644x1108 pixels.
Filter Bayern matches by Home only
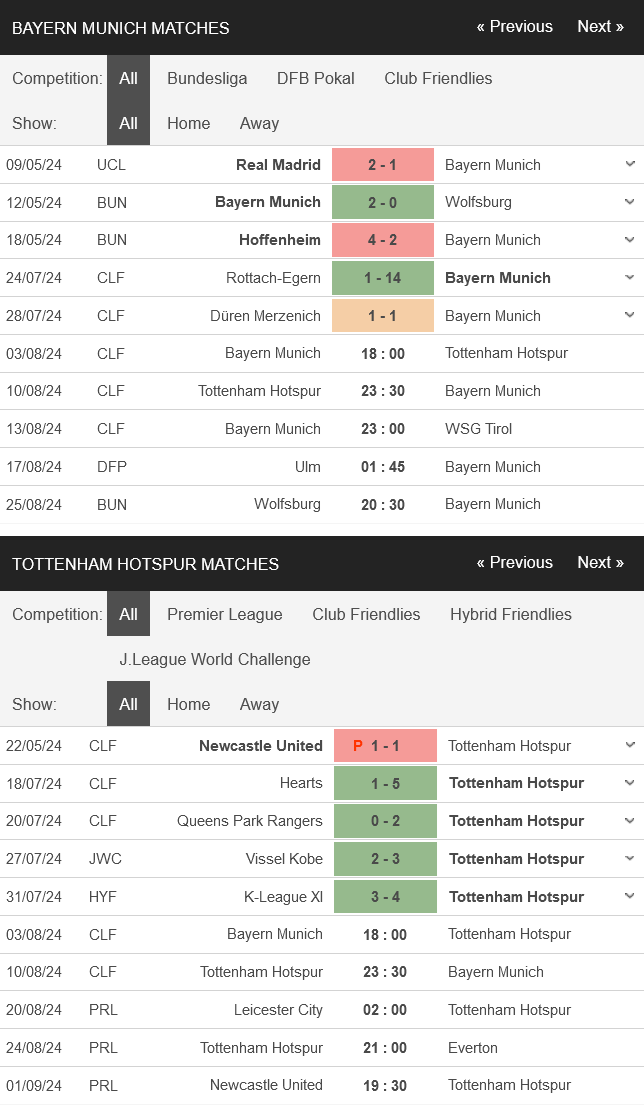[189, 123]
